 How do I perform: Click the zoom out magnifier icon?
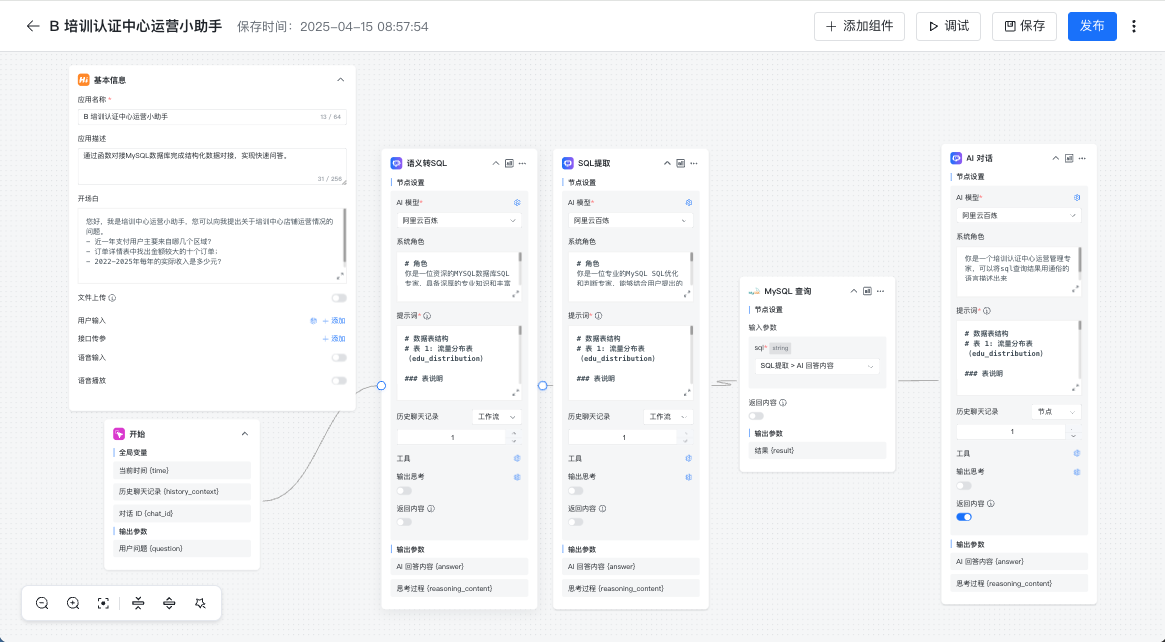[42, 603]
